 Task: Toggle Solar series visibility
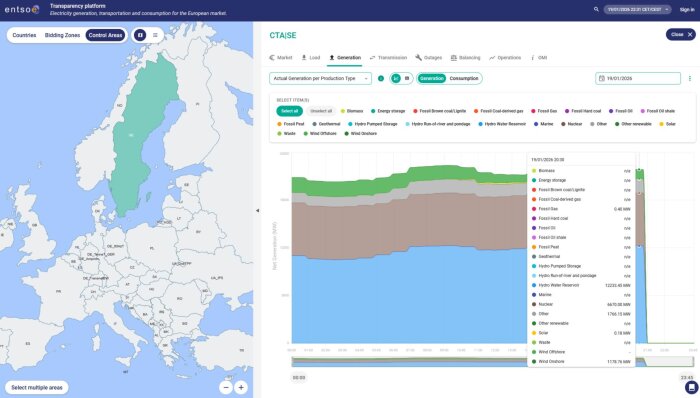667,124
